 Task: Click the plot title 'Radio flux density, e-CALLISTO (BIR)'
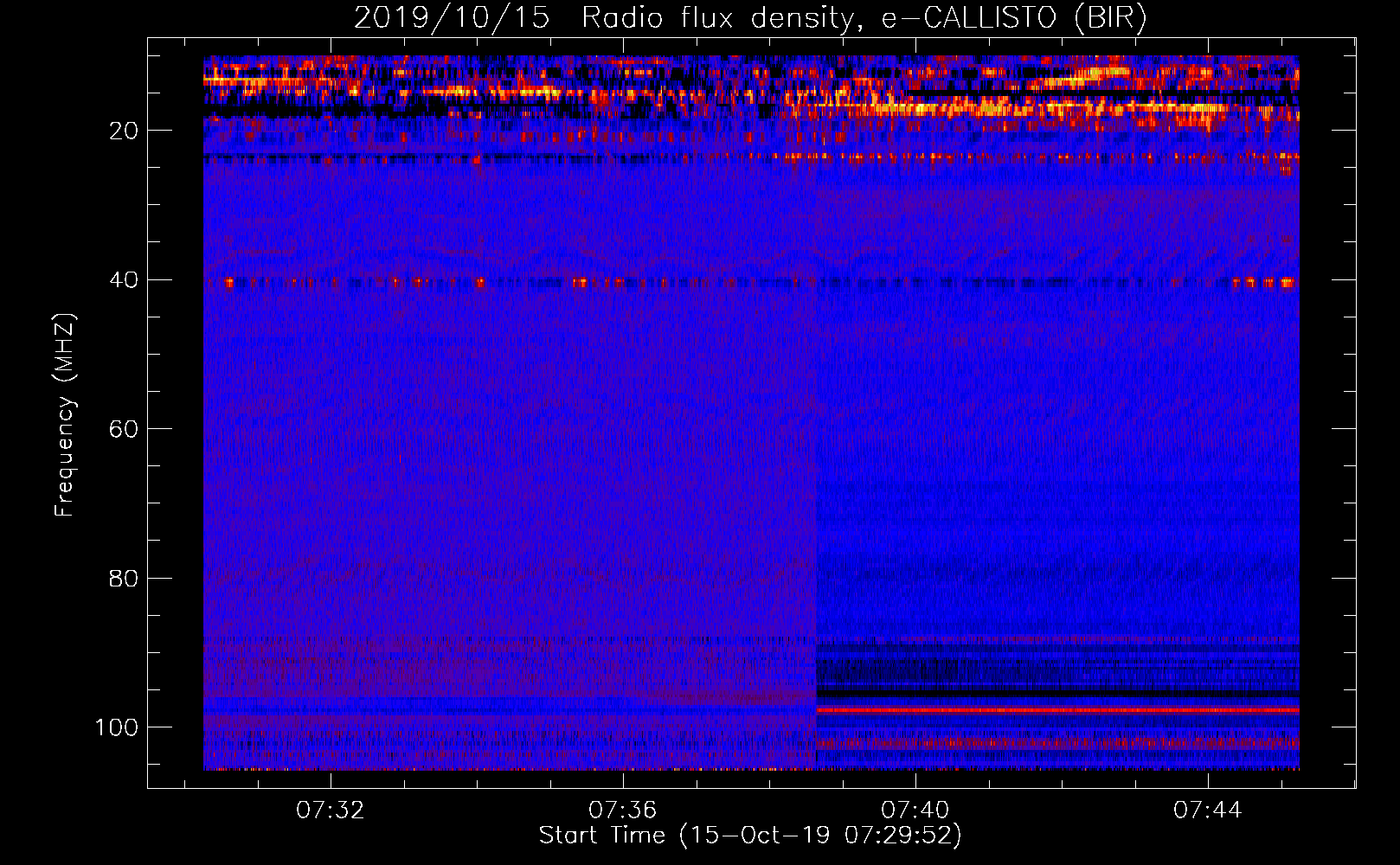(x=864, y=18)
